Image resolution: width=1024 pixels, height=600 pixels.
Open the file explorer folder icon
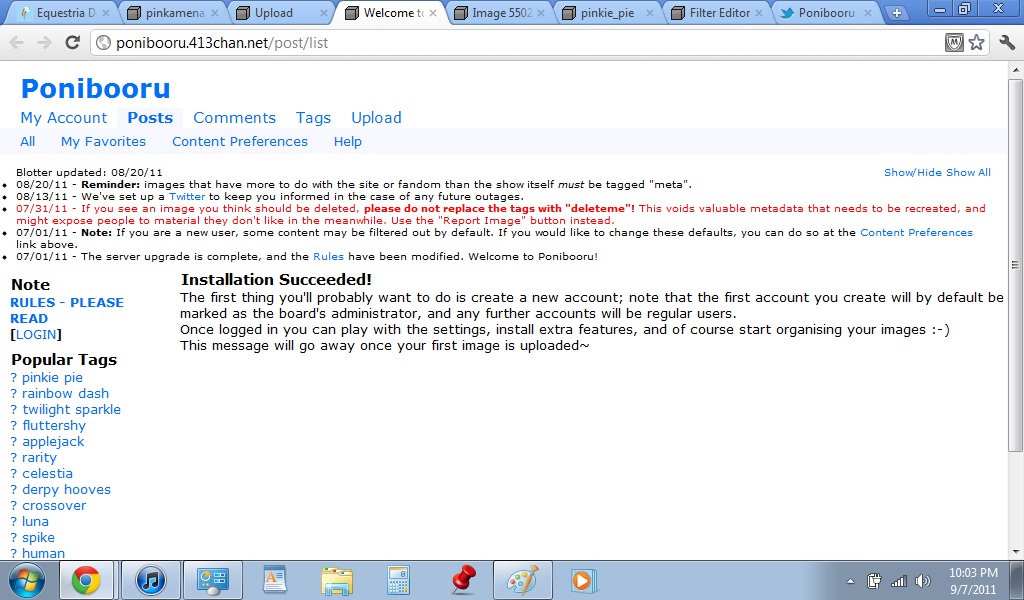click(337, 580)
